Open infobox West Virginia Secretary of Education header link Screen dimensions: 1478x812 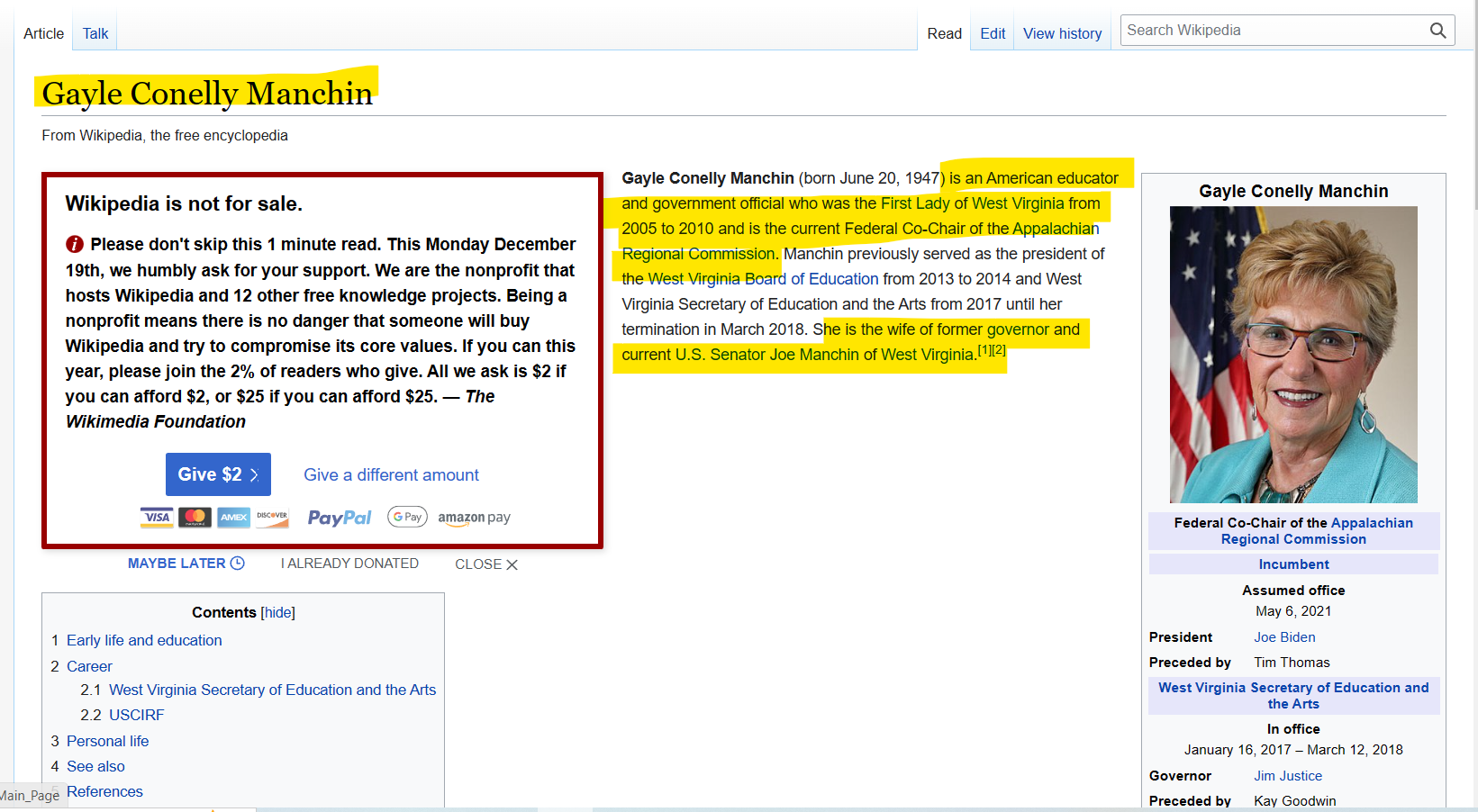click(1293, 696)
